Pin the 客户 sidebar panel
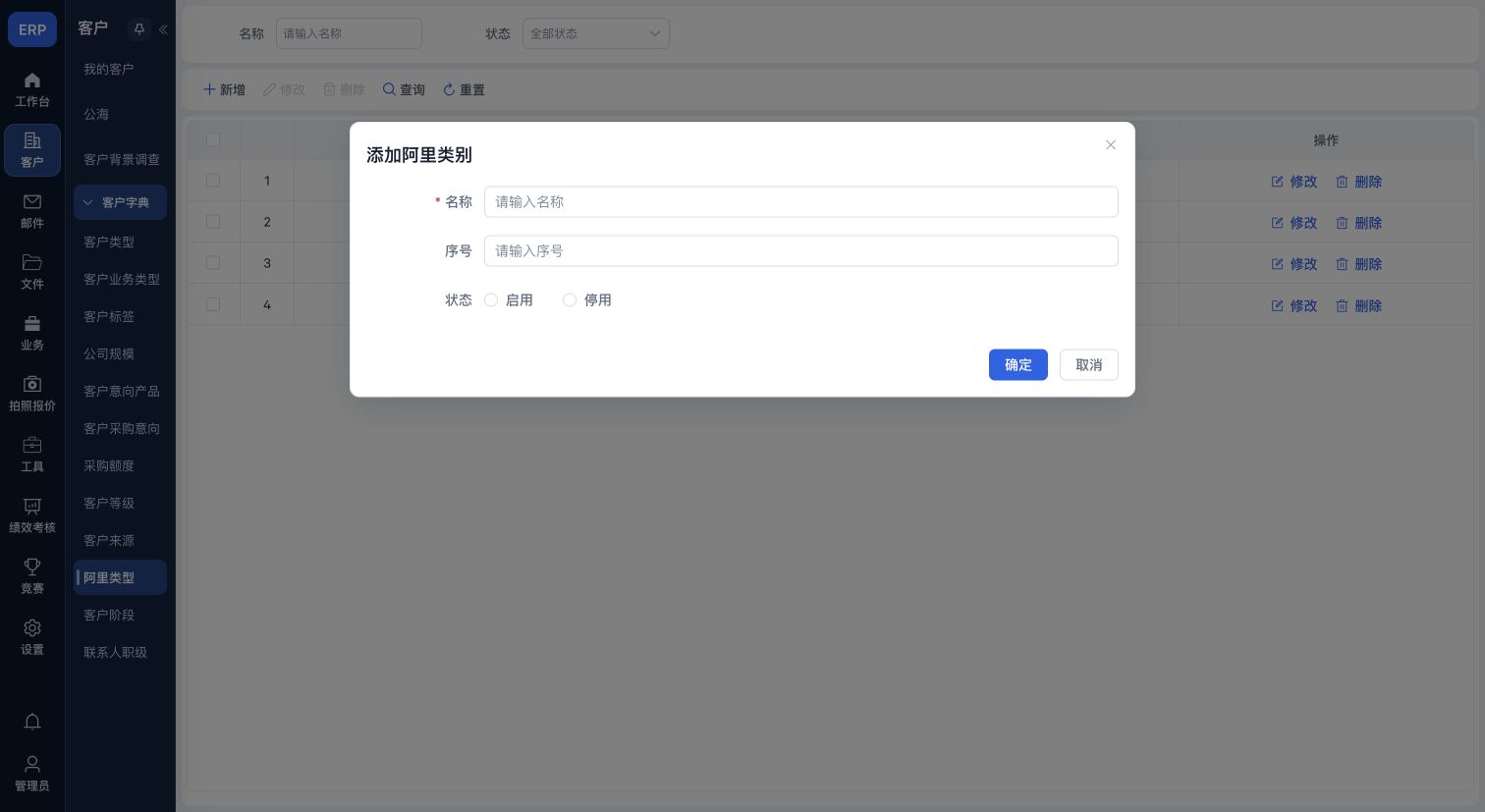The width and height of the screenshot is (1485, 812). [139, 29]
